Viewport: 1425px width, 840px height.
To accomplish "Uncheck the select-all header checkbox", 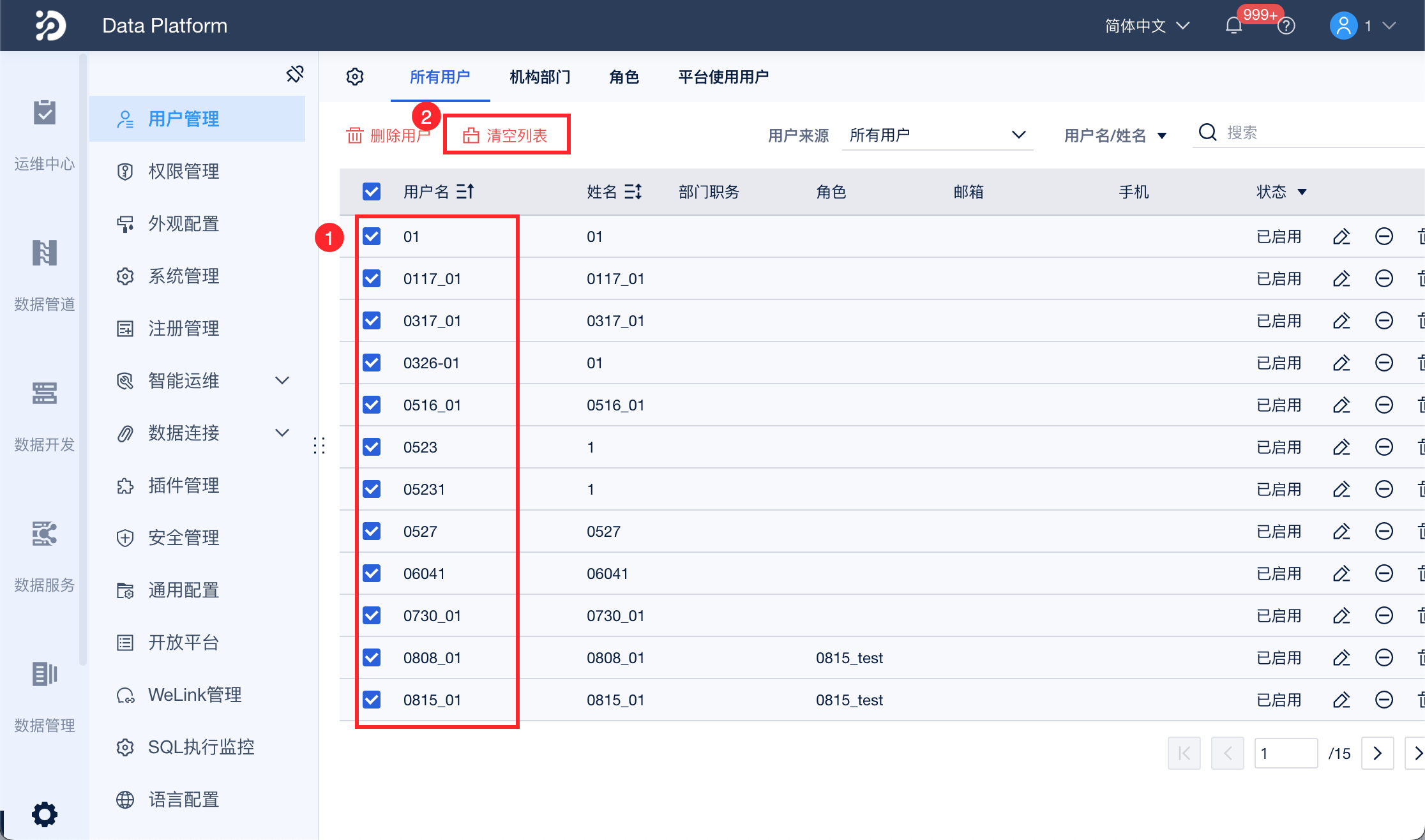I will (x=372, y=191).
